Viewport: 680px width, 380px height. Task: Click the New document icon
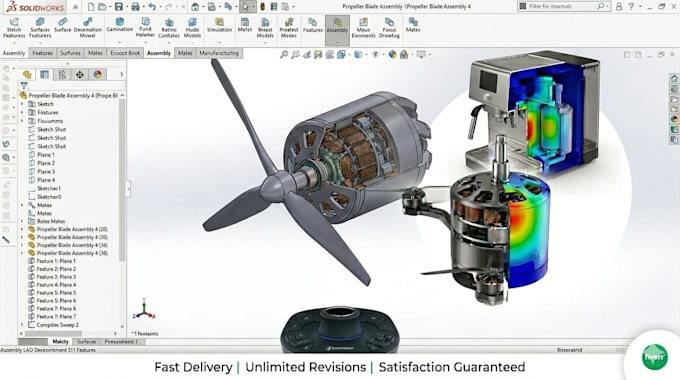[x=91, y=7]
